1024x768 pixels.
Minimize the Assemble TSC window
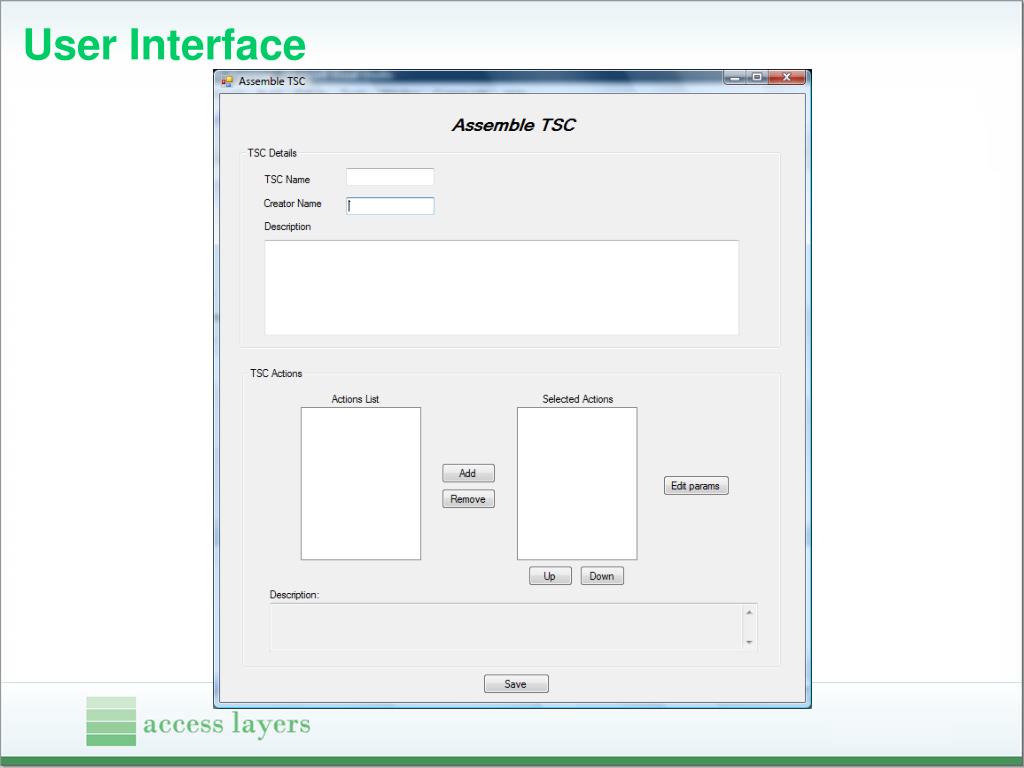735,77
